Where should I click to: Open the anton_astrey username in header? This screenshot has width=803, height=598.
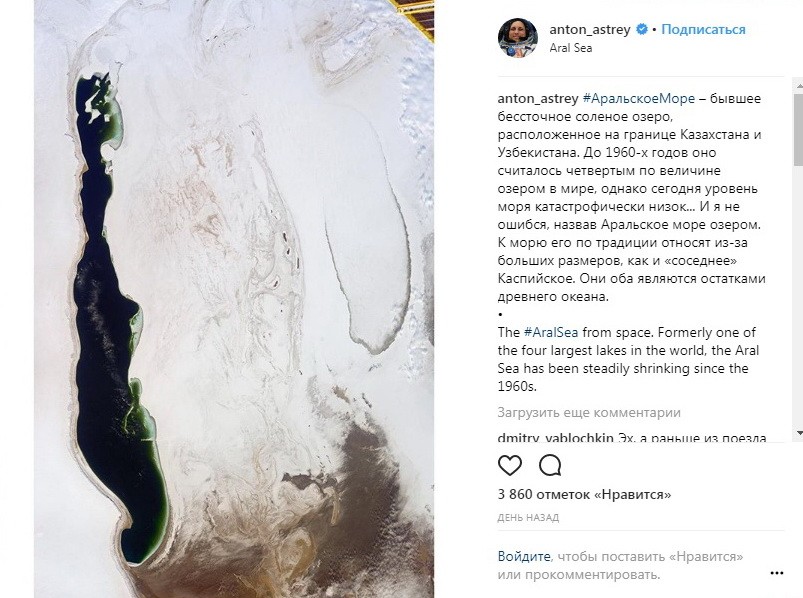[589, 29]
